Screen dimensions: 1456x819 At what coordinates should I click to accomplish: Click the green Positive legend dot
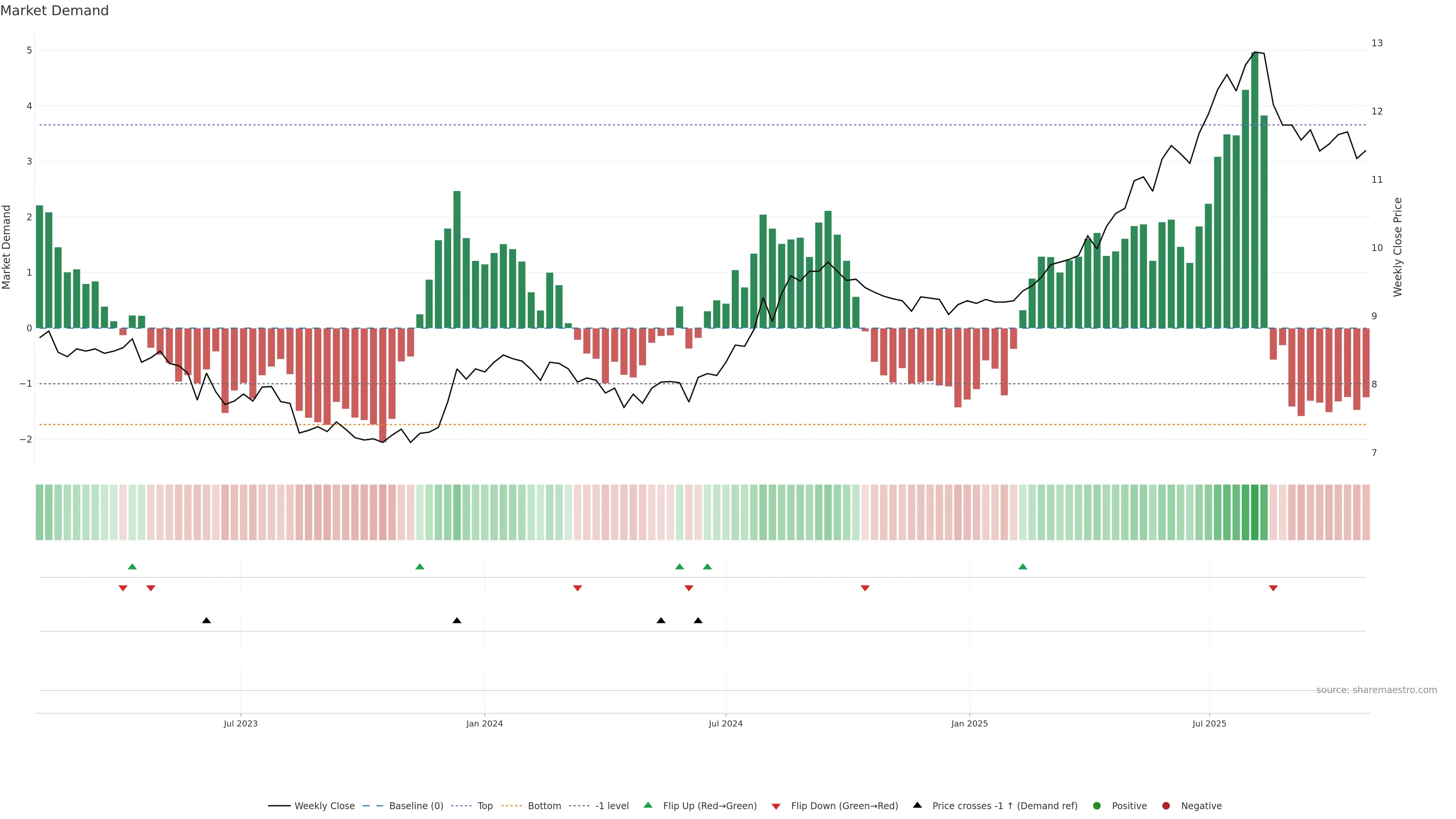tap(1097, 806)
